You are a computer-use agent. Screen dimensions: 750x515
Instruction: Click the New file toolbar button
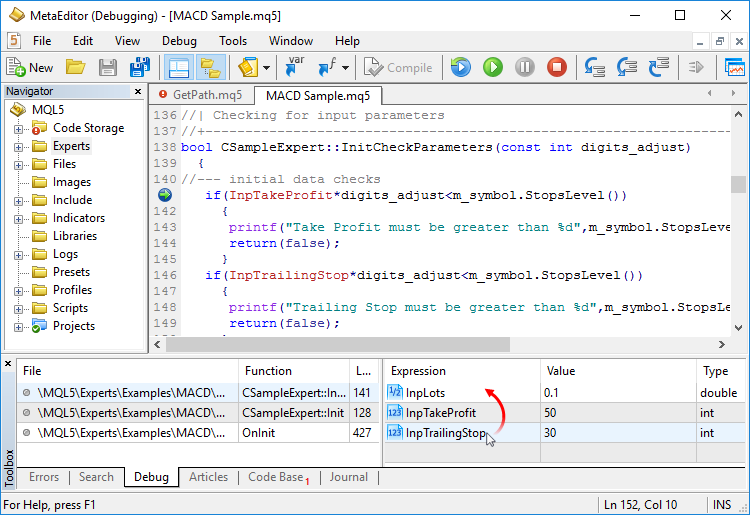[30, 67]
